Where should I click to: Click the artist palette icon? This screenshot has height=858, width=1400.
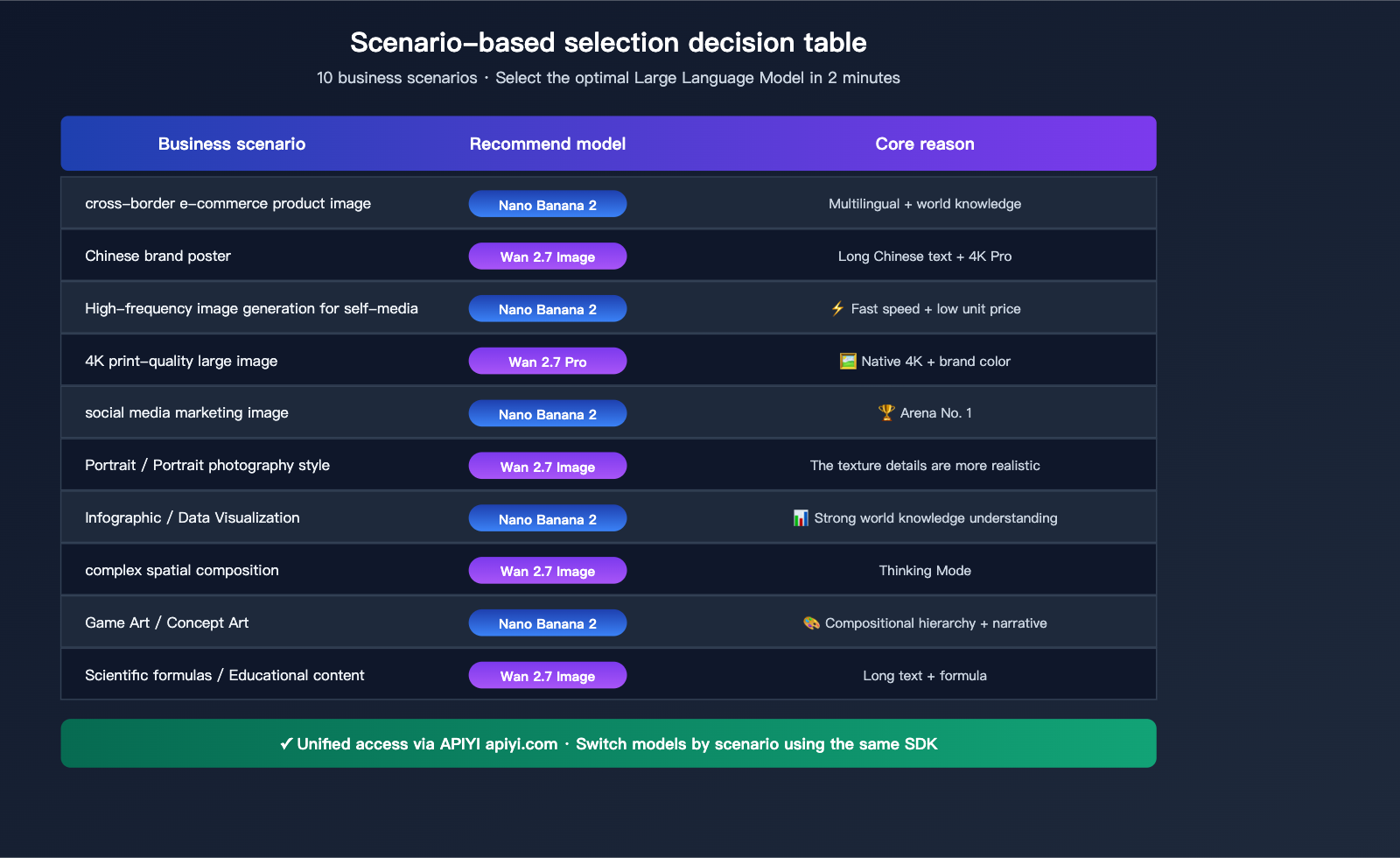[811, 622]
